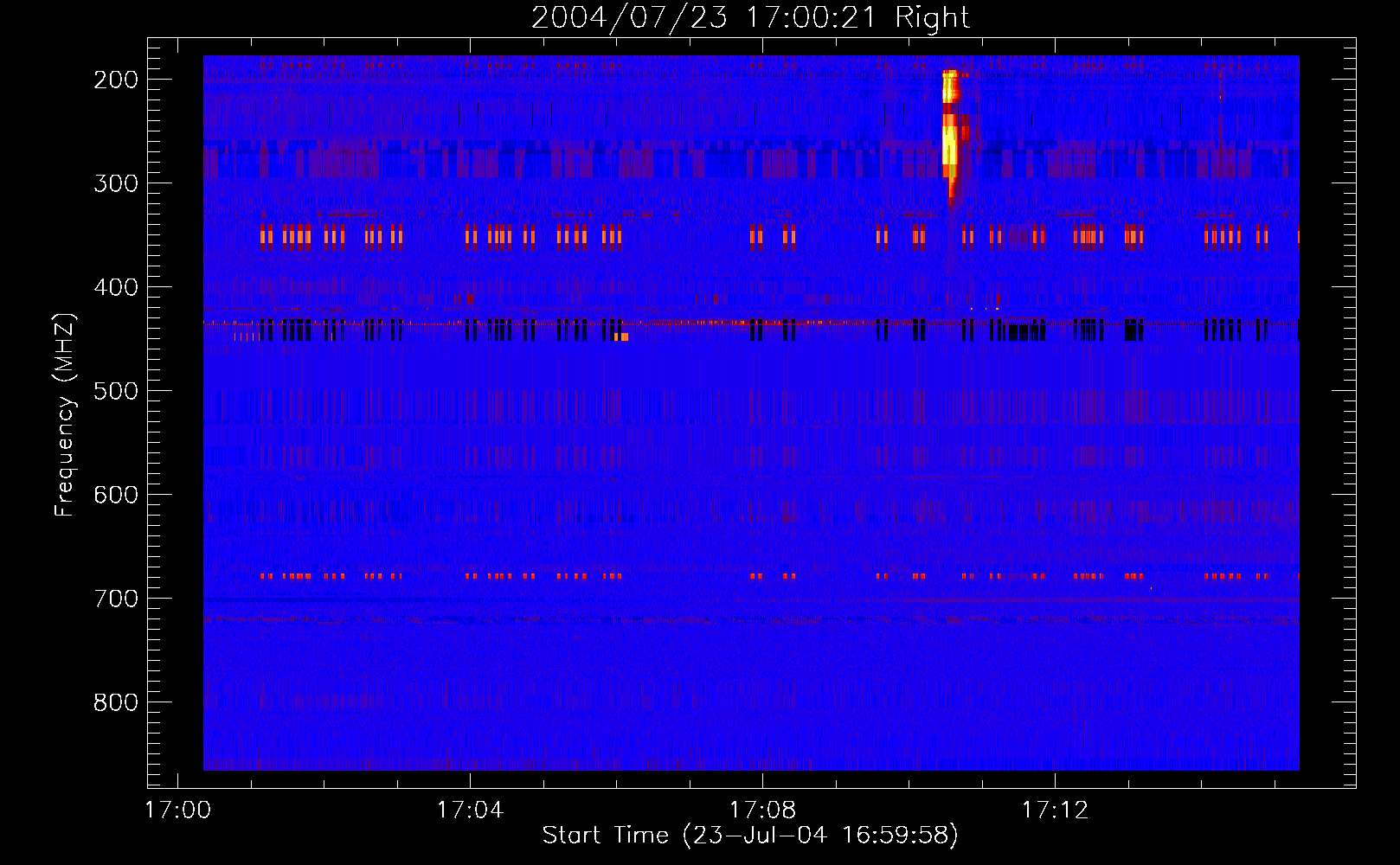Click the "Start Time (23-Jul-04 16:59:58)" label

(750, 836)
